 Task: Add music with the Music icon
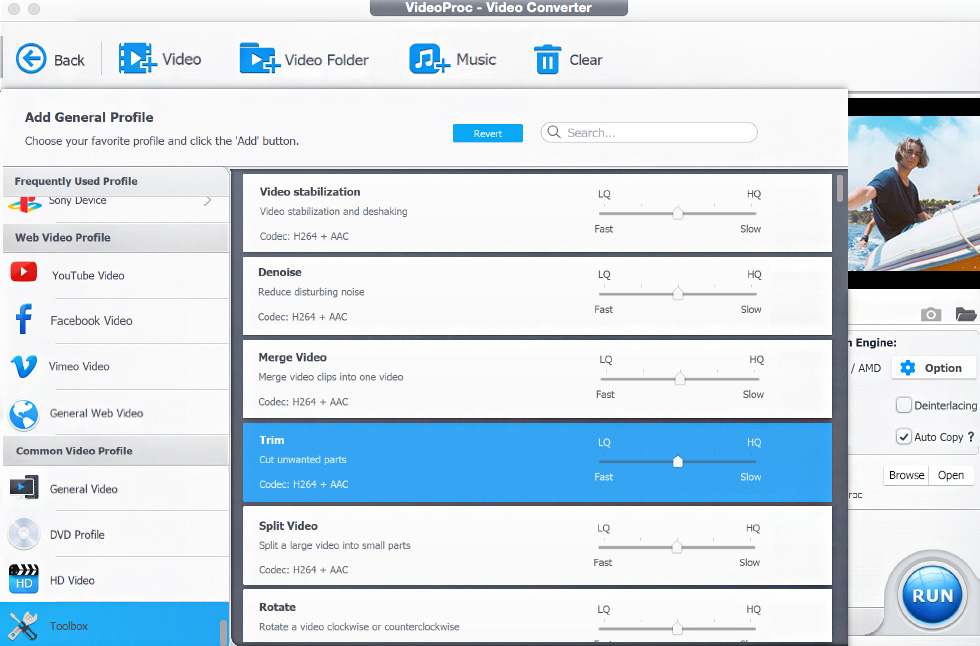(x=429, y=59)
